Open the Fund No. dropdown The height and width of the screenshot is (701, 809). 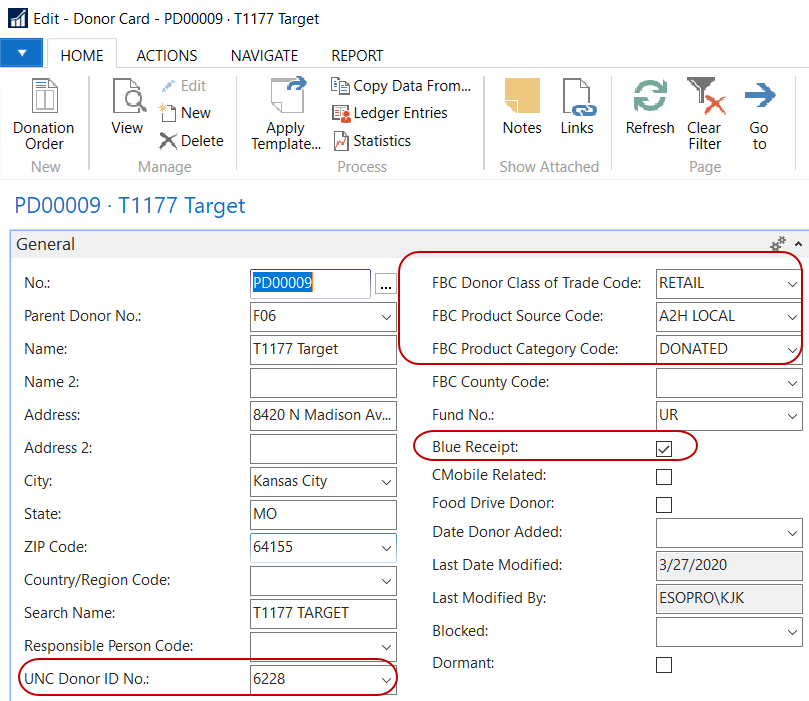pyautogui.click(x=792, y=415)
